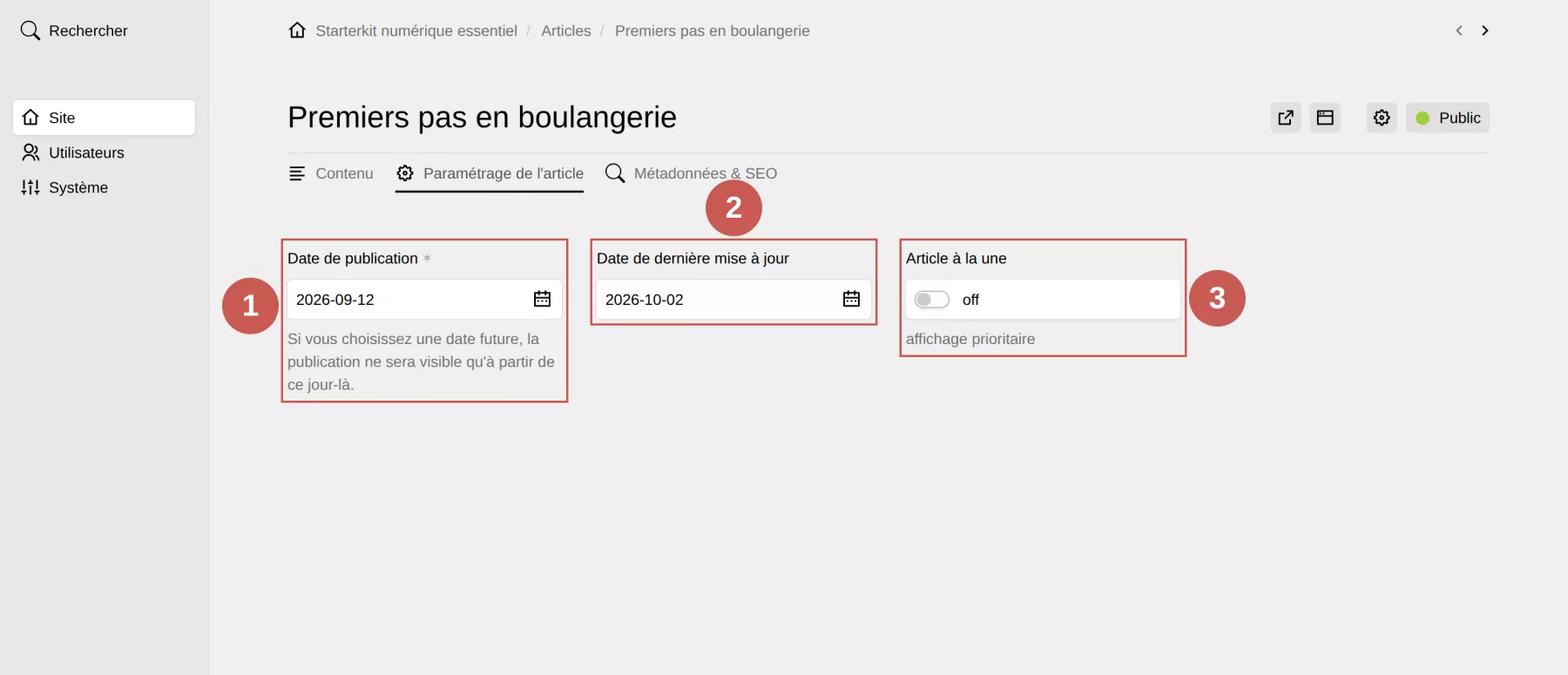This screenshot has width=1568, height=675.
Task: Edit the publication date field 2026-09-12
Action: 424,300
